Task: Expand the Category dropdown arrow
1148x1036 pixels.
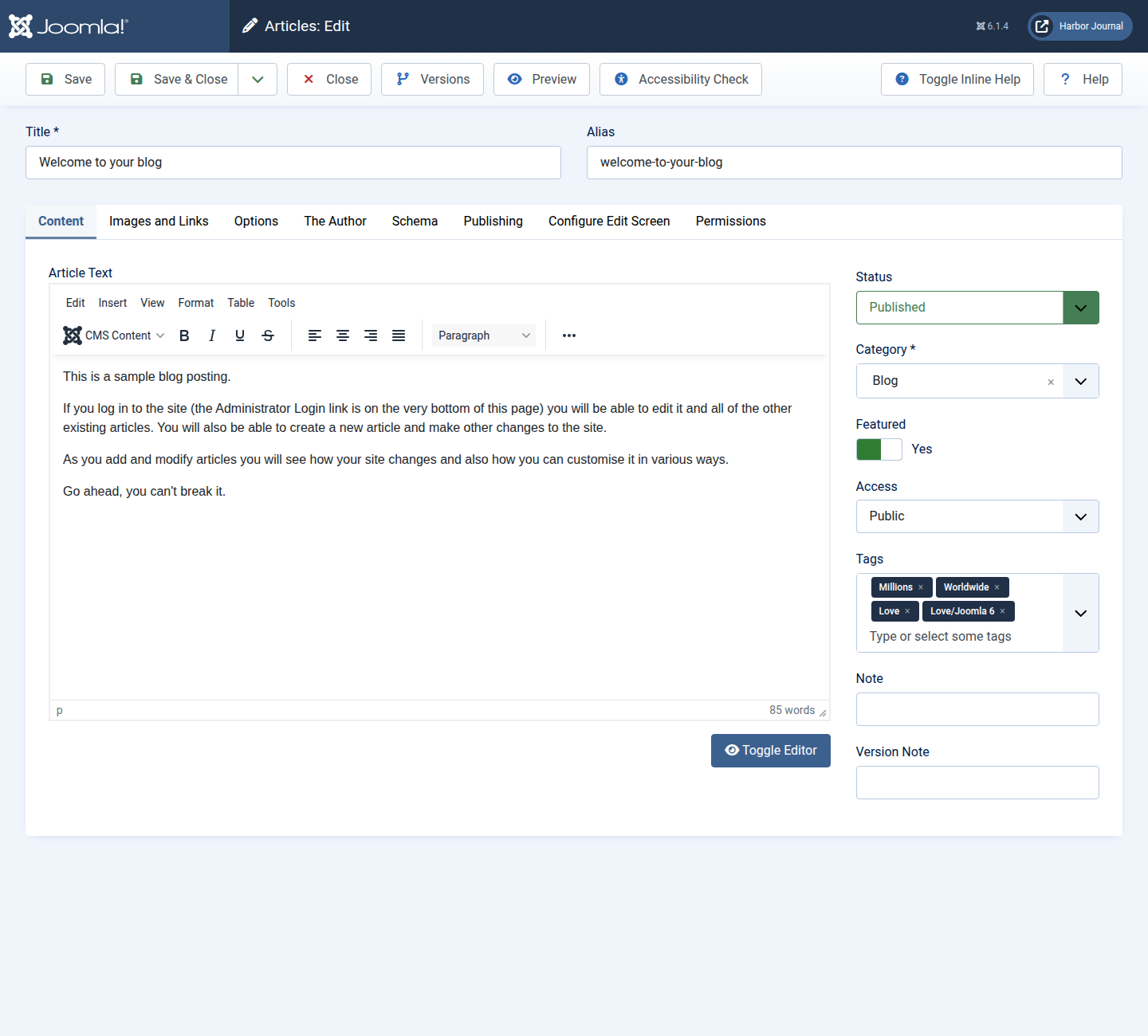Action: coord(1081,381)
